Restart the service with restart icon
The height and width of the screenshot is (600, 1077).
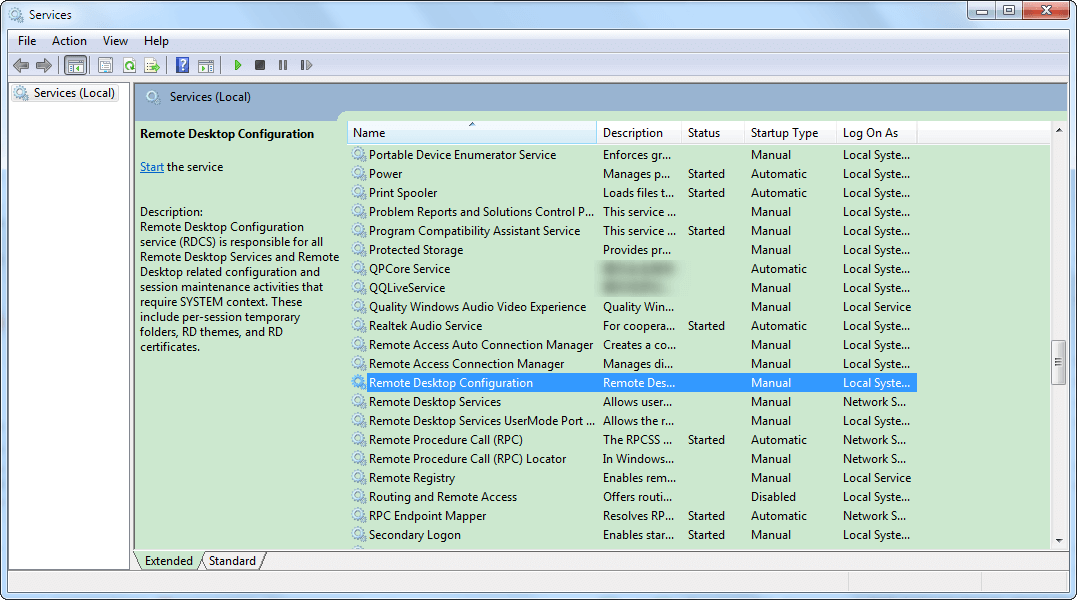click(x=306, y=65)
